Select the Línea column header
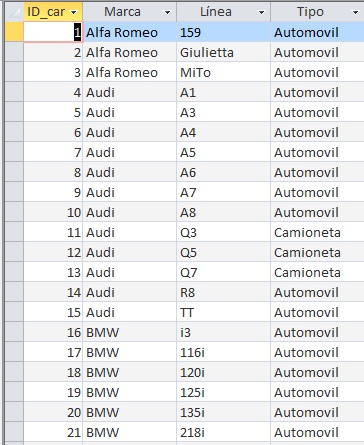The height and width of the screenshot is (445, 364). click(224, 12)
